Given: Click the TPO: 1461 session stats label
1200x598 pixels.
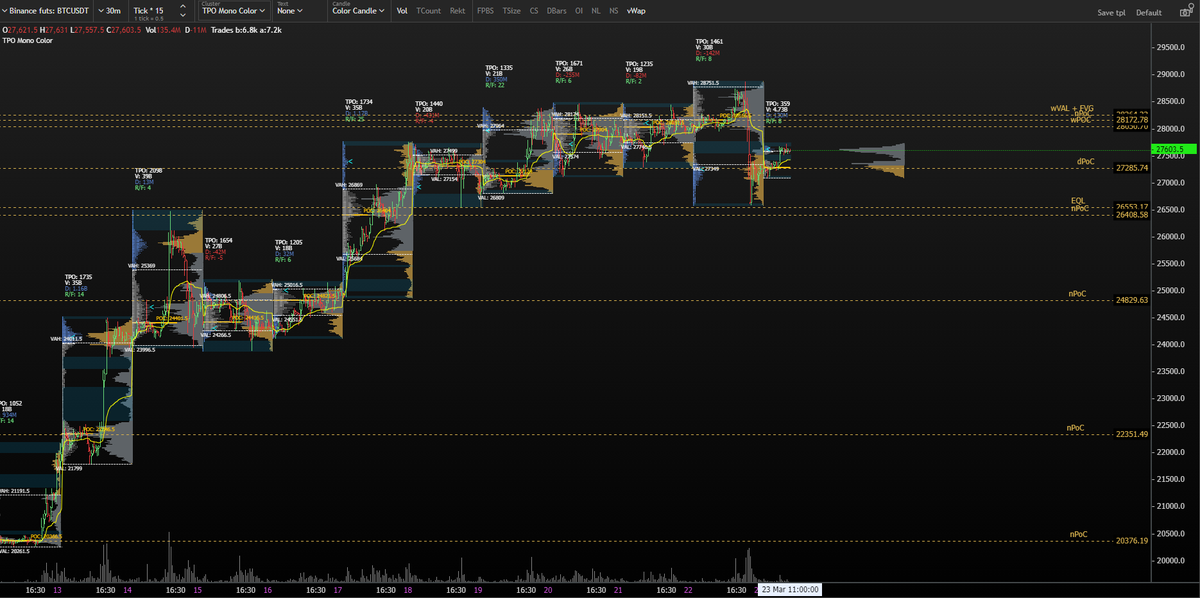Looking at the screenshot, I should (x=709, y=41).
